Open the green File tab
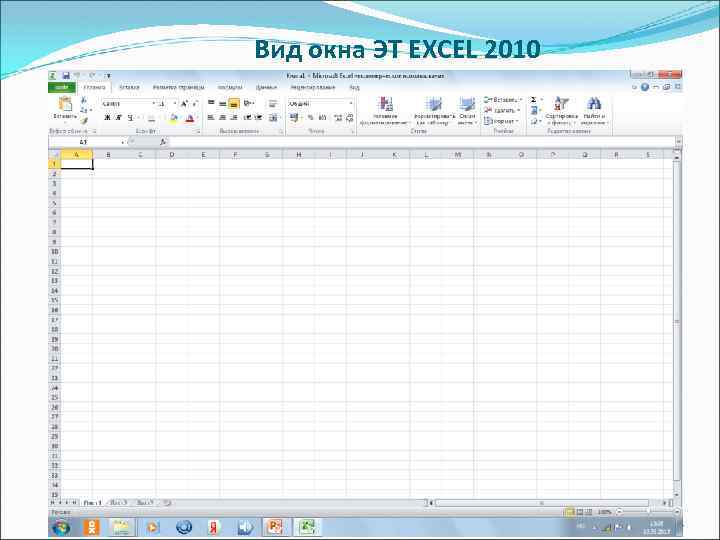Screen dimensions: 720x540 62,87
